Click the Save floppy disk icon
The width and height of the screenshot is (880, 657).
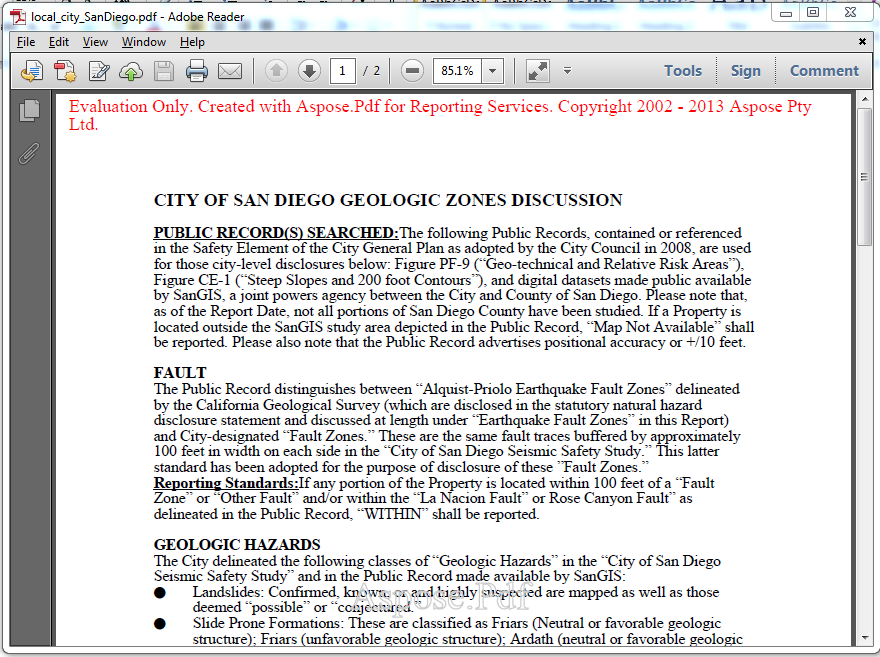click(164, 71)
